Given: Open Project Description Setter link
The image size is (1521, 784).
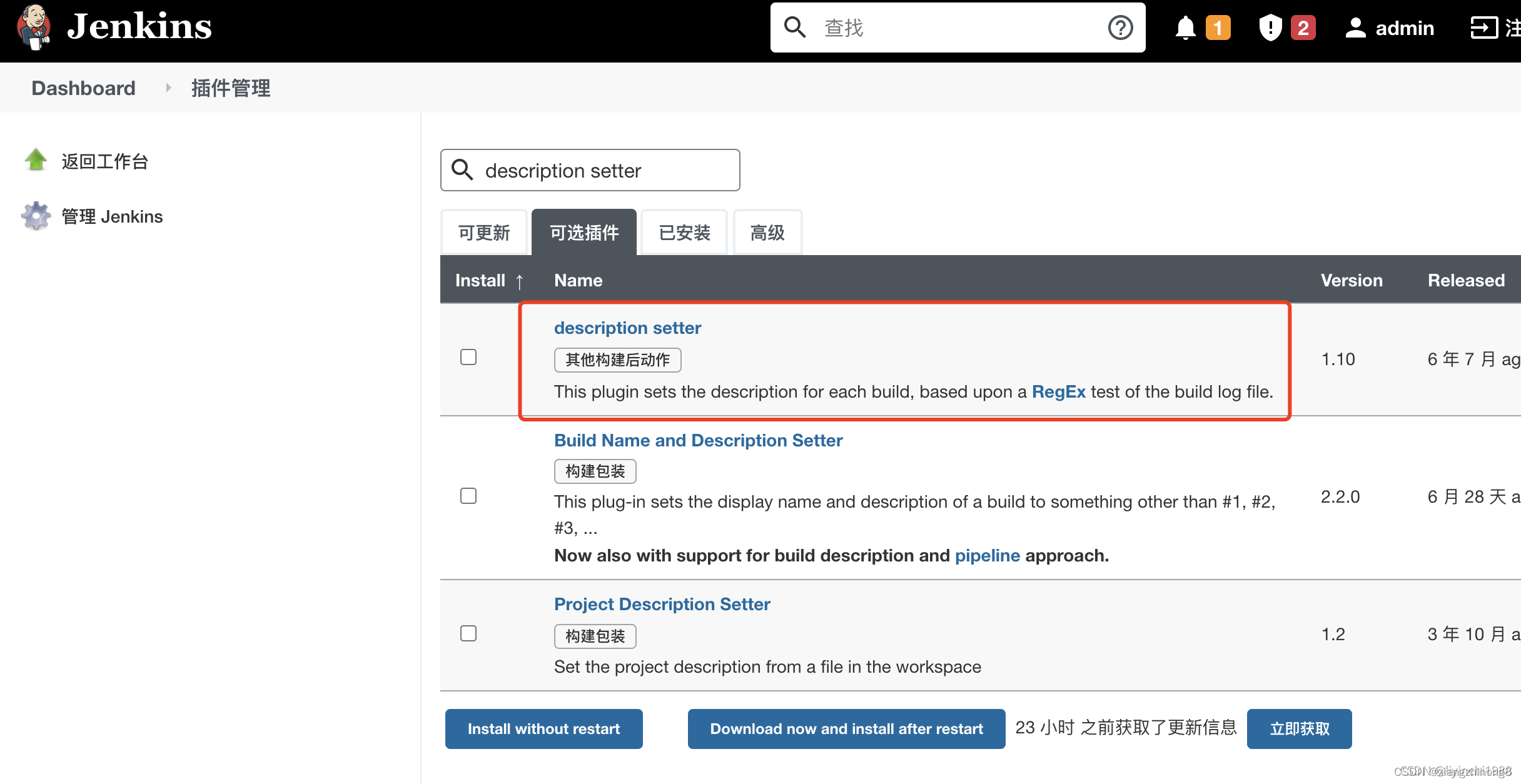Looking at the screenshot, I should tap(662, 604).
